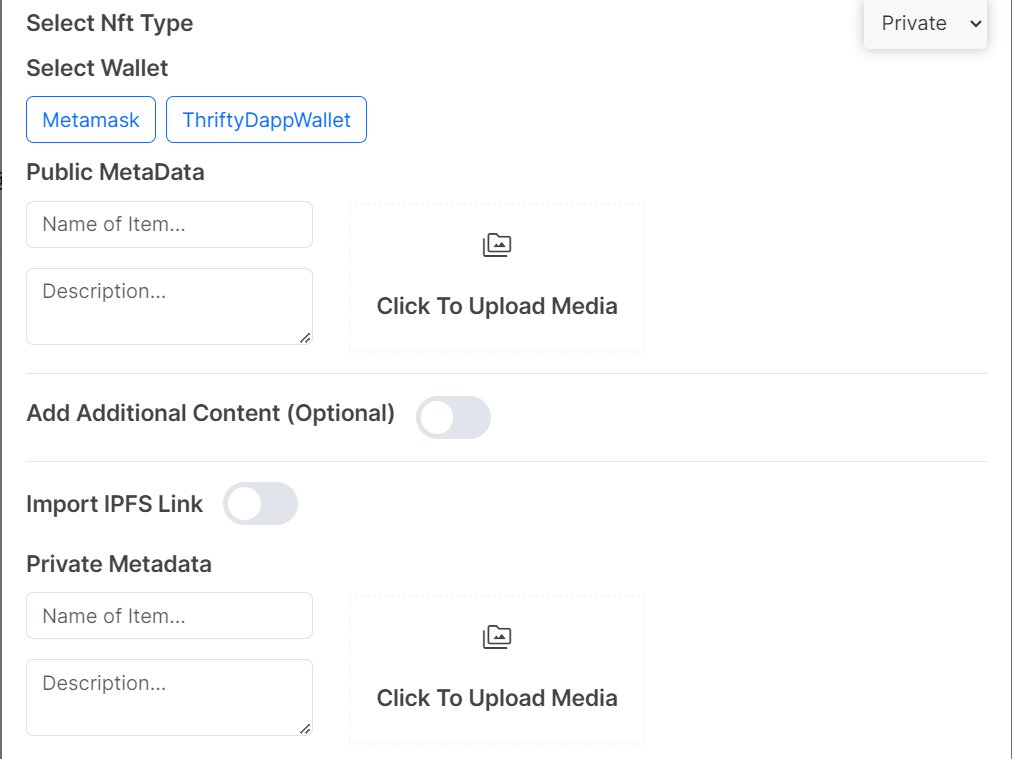Viewport: 1012px width, 759px height.
Task: Focus the Private Metadata Description textarea
Action: [170, 698]
